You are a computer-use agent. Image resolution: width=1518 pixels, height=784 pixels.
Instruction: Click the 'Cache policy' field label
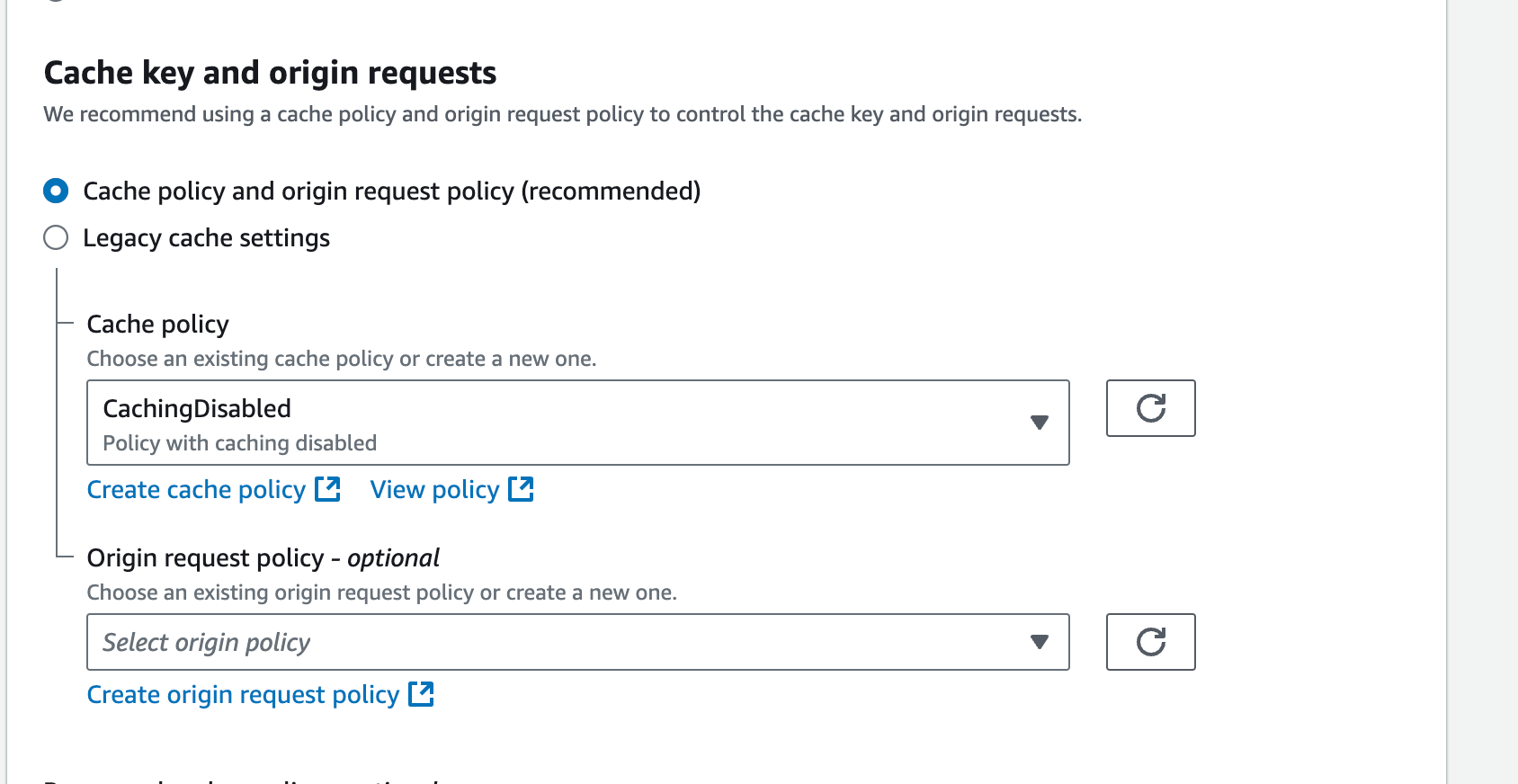point(157,325)
